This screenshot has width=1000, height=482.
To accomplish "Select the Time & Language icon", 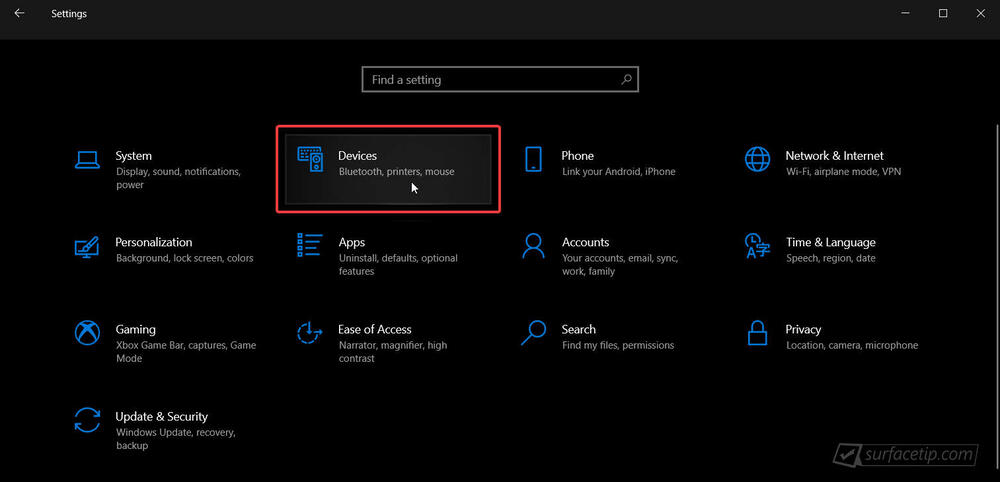I will point(757,245).
